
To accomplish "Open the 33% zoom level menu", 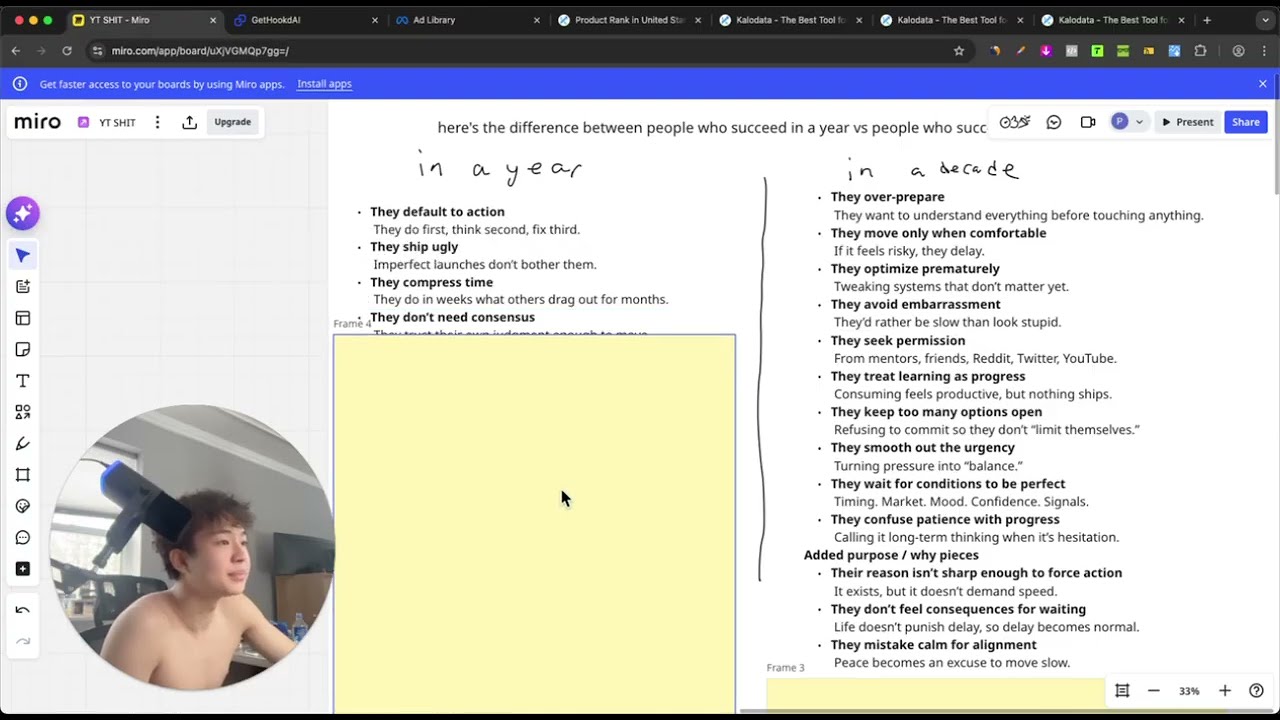I will [x=1189, y=691].
